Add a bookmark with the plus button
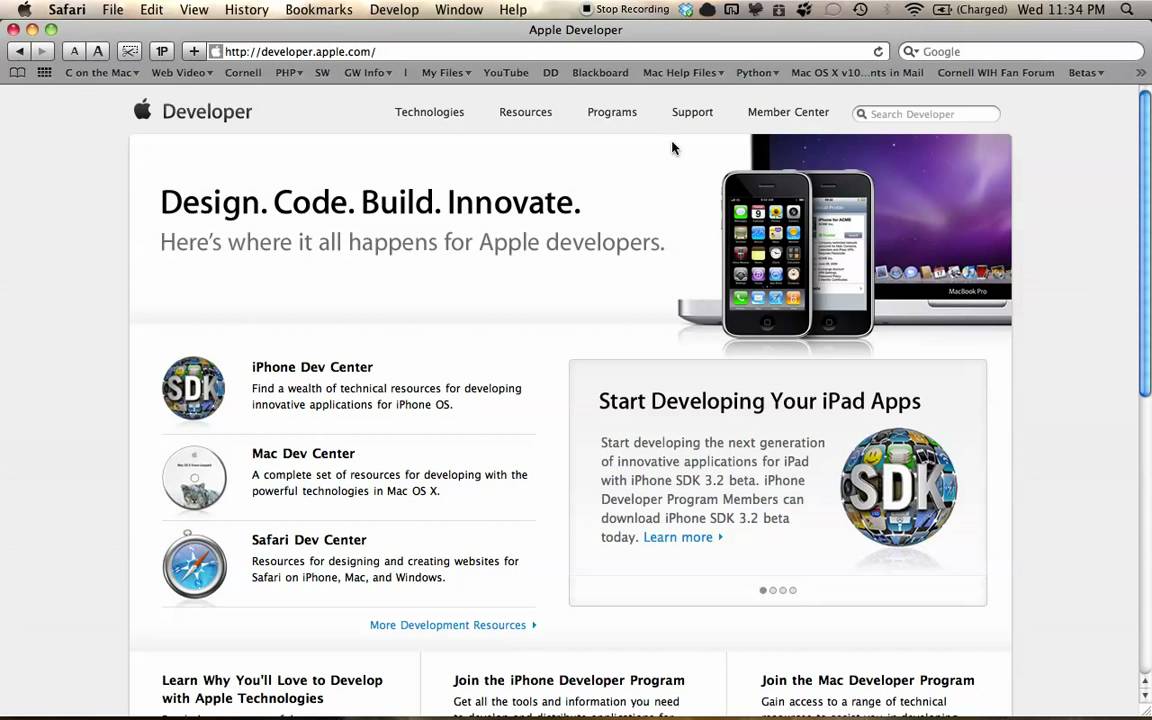The width and height of the screenshot is (1152, 720). coord(194,51)
